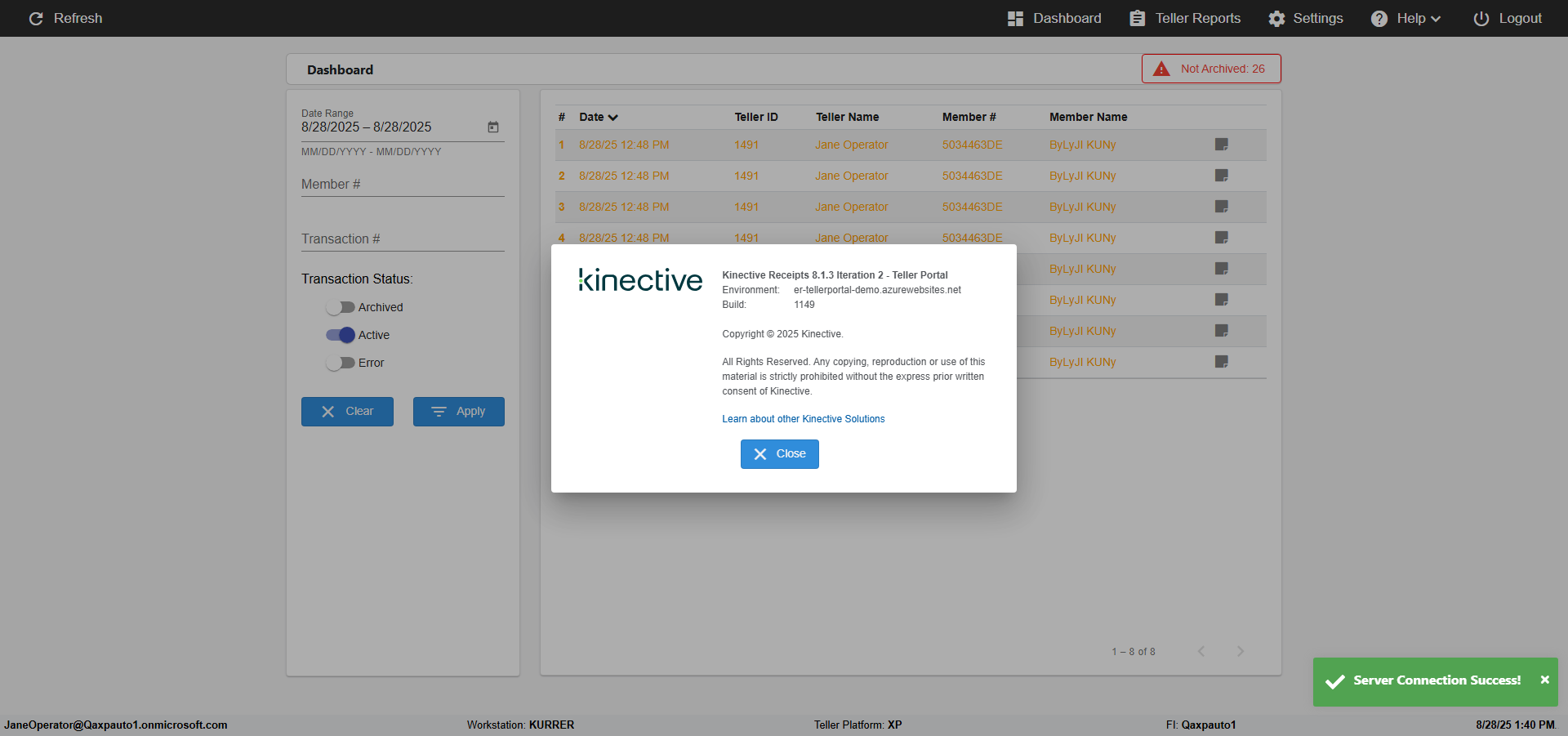
Task: Click Jane Operator in row 3
Action: (x=851, y=207)
